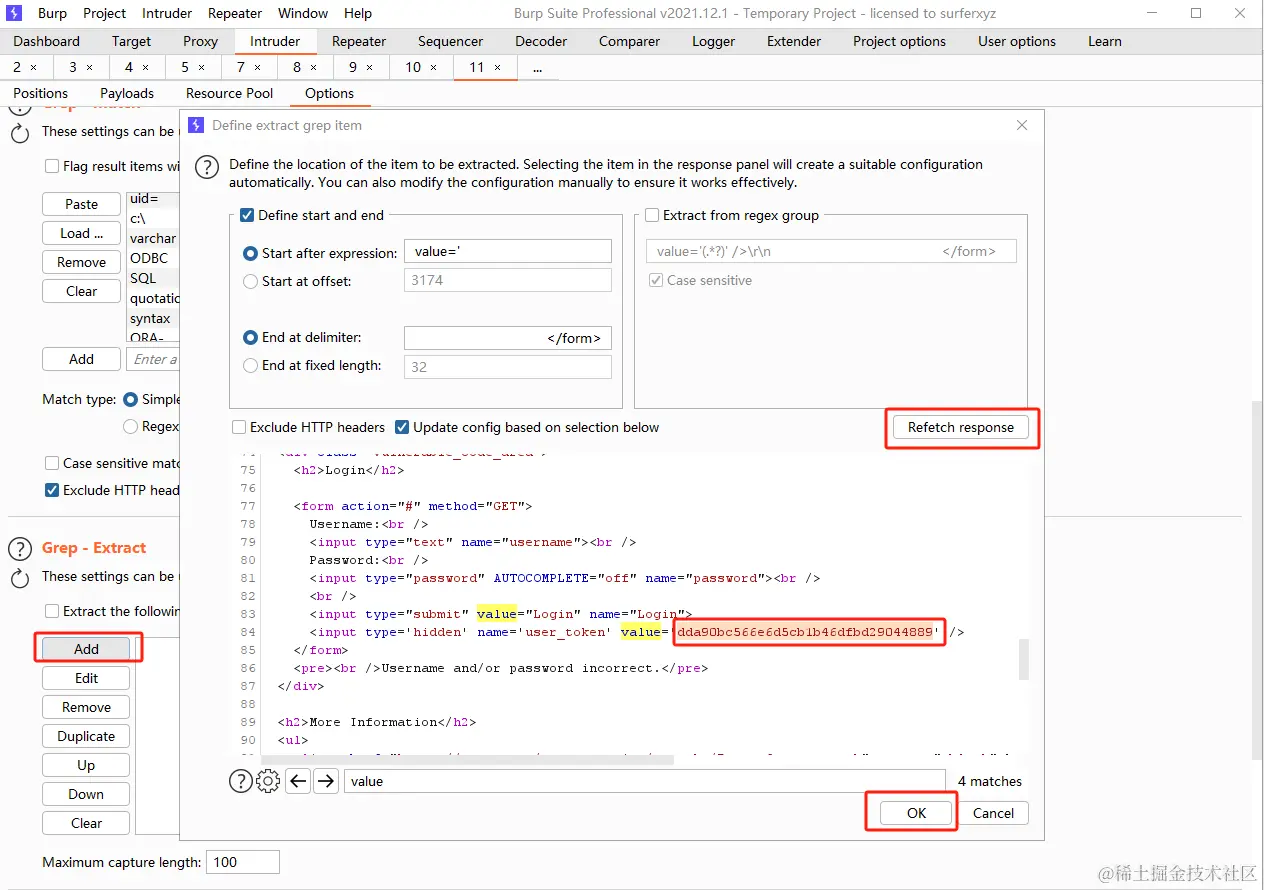This screenshot has width=1264, height=890.
Task: Go to next search match arrow
Action: click(x=326, y=781)
